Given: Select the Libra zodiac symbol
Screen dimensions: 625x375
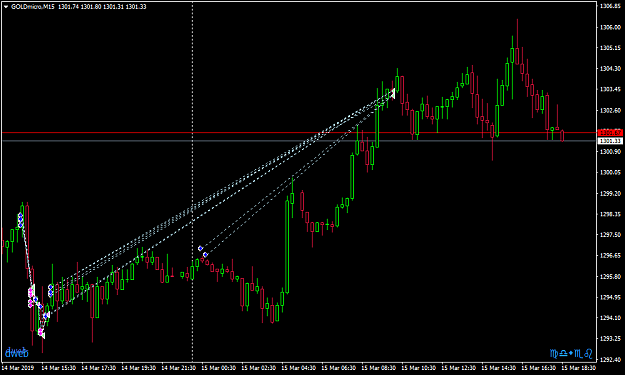Looking at the screenshot, I should coord(563,353).
